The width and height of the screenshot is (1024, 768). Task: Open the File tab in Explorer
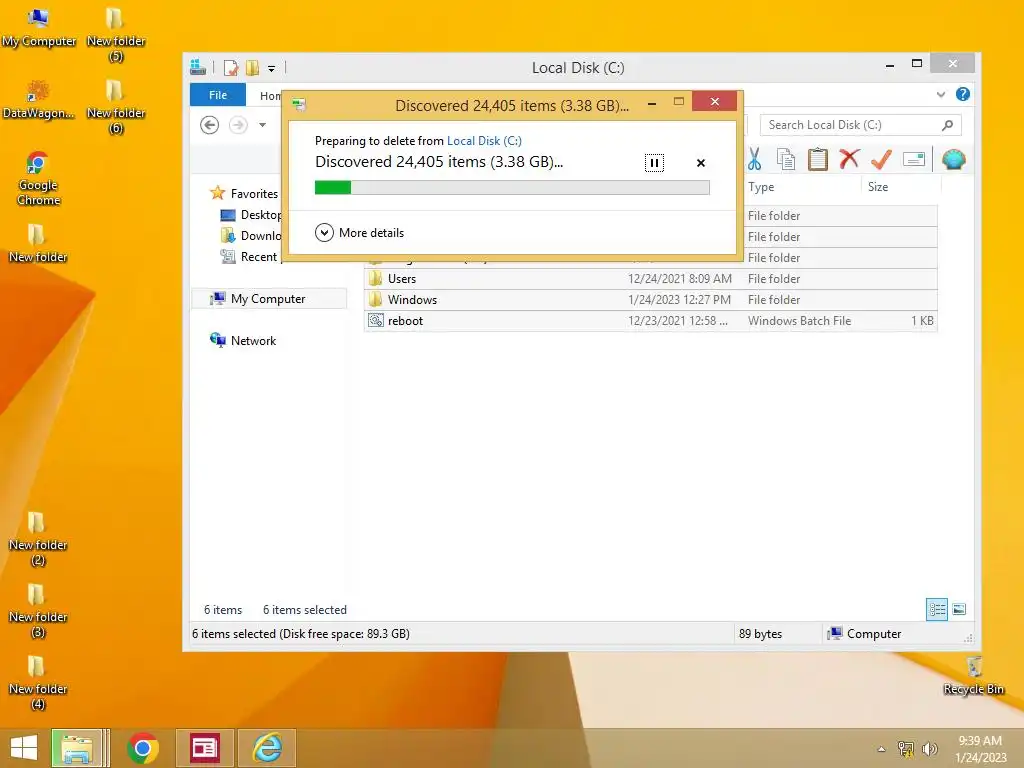pos(217,95)
